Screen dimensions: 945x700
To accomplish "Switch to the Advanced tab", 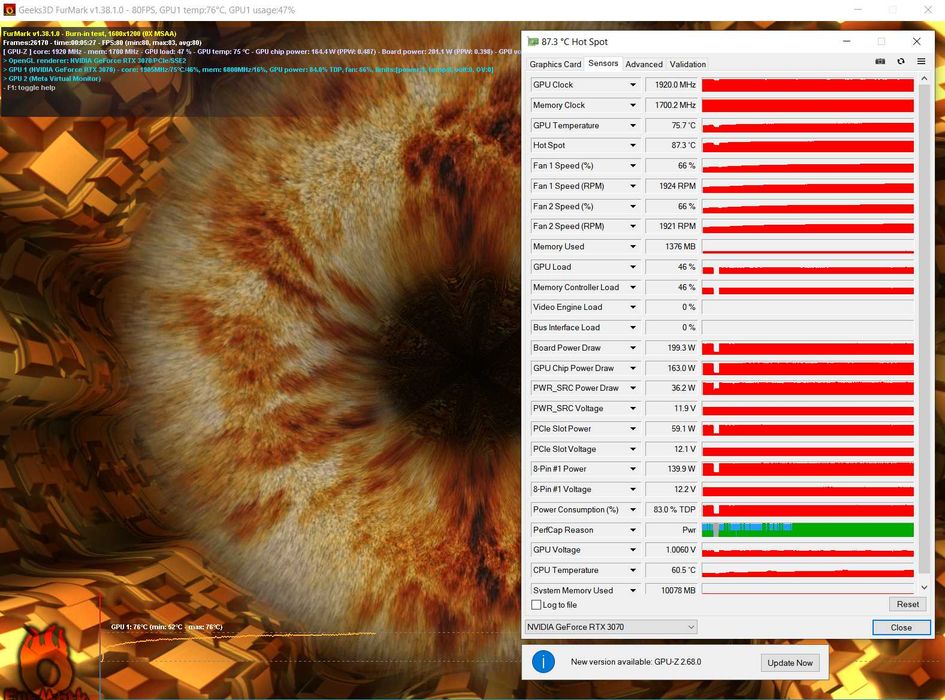I will [644, 64].
